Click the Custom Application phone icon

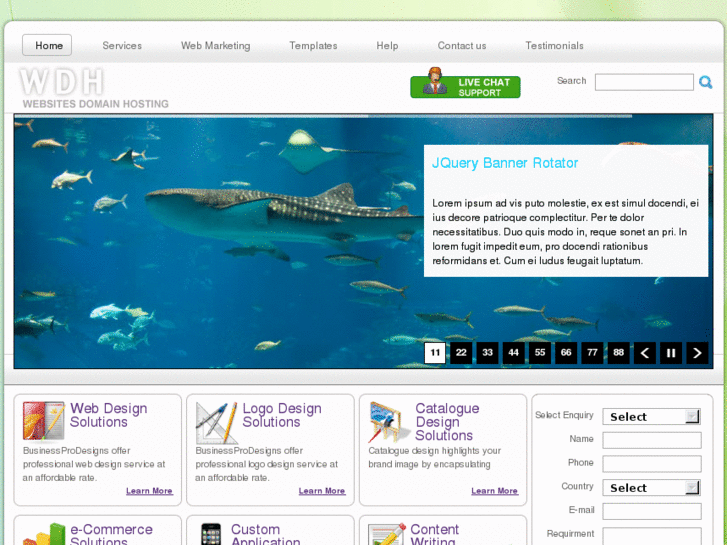[211, 534]
